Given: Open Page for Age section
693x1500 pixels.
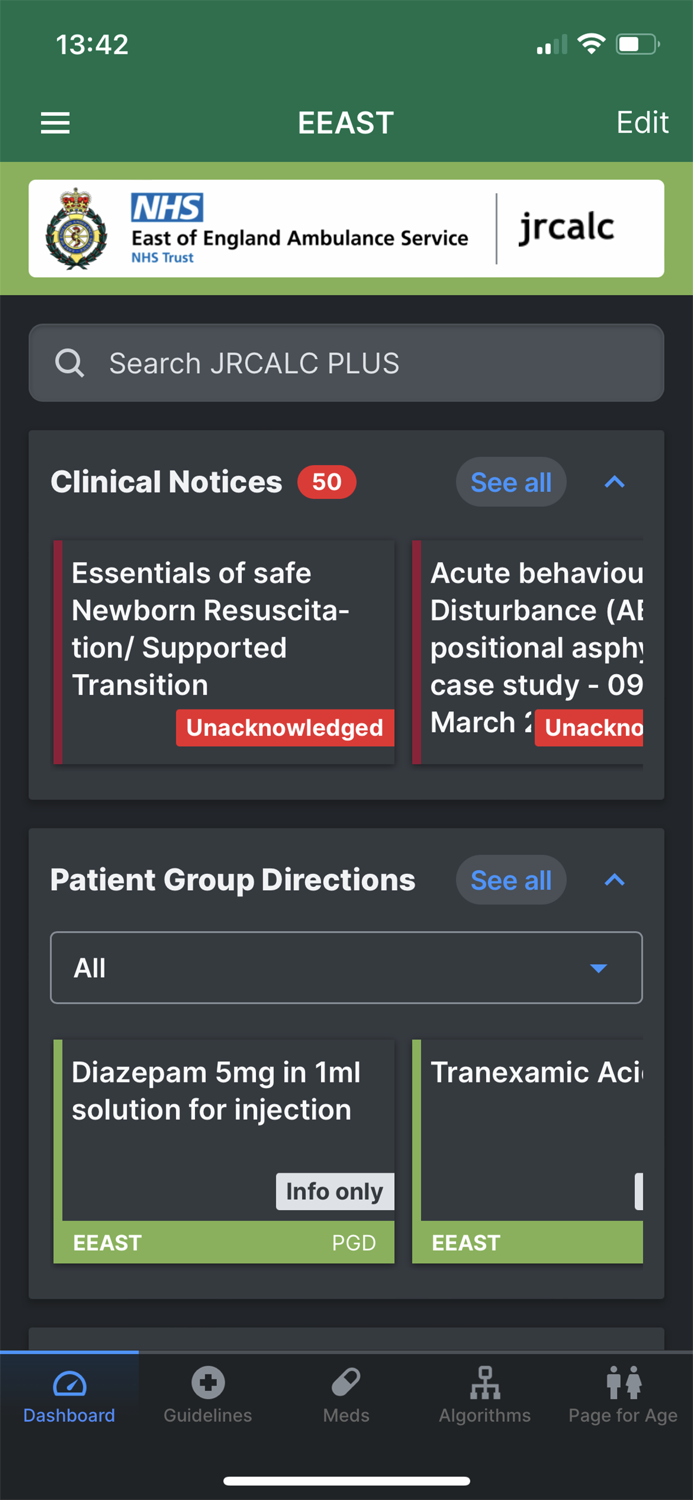Looking at the screenshot, I should [622, 1385].
